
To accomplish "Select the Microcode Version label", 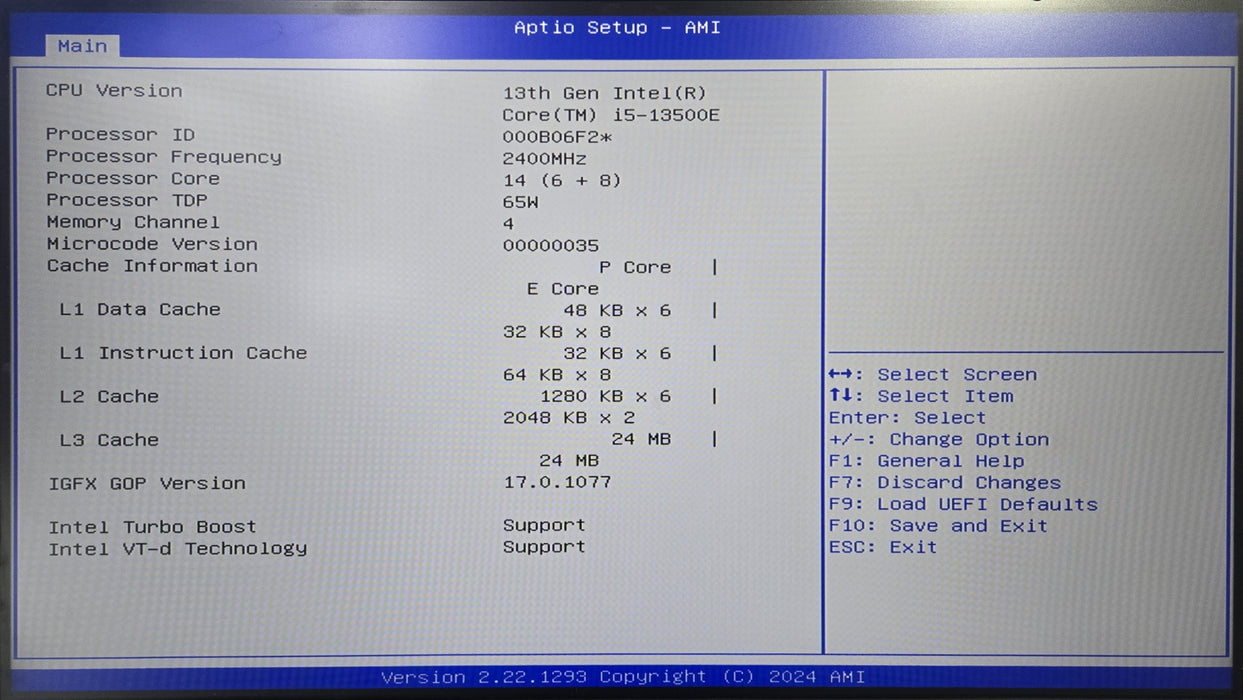I will (151, 244).
